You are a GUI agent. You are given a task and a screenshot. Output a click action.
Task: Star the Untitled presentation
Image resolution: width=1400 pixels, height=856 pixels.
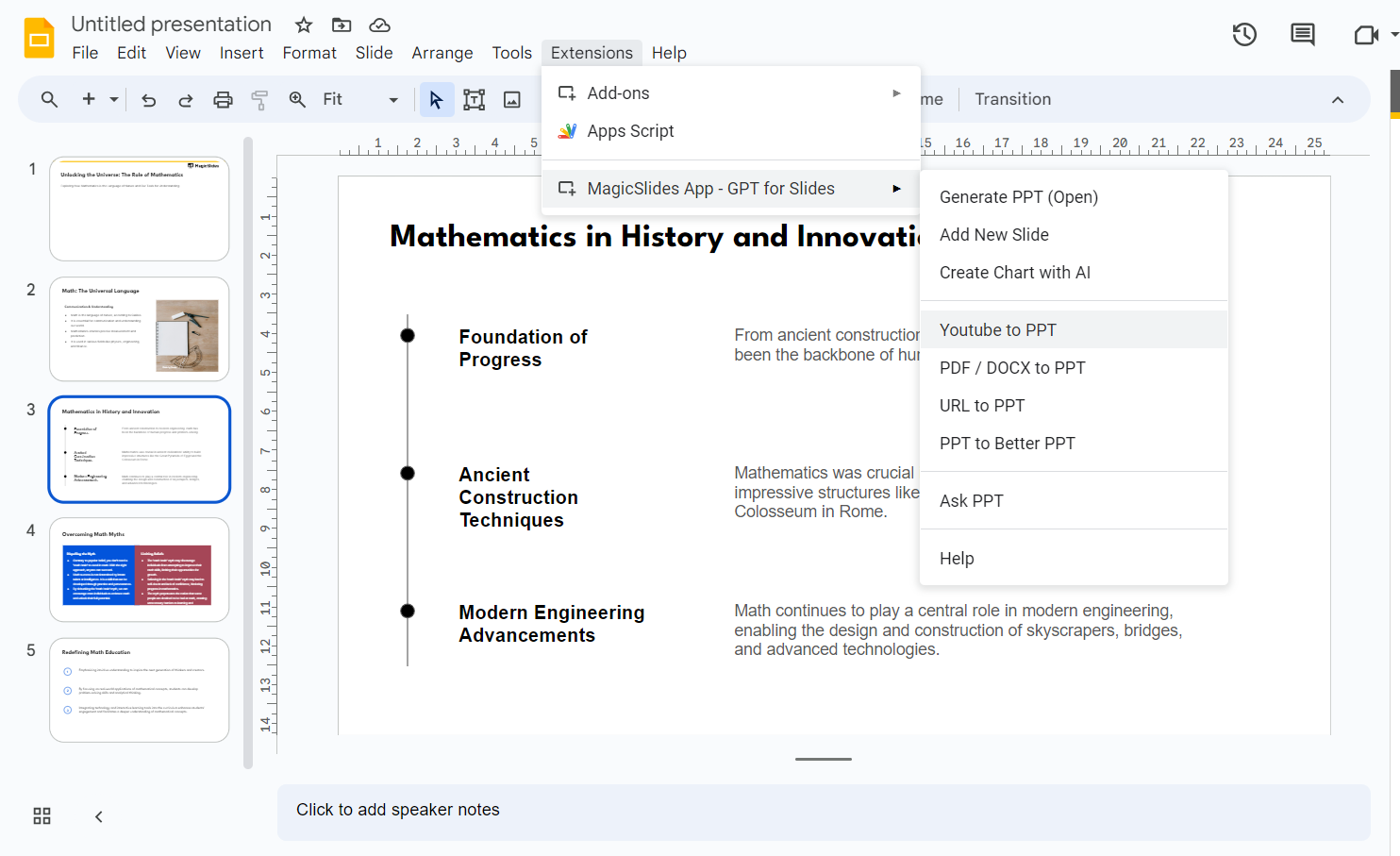click(x=303, y=25)
